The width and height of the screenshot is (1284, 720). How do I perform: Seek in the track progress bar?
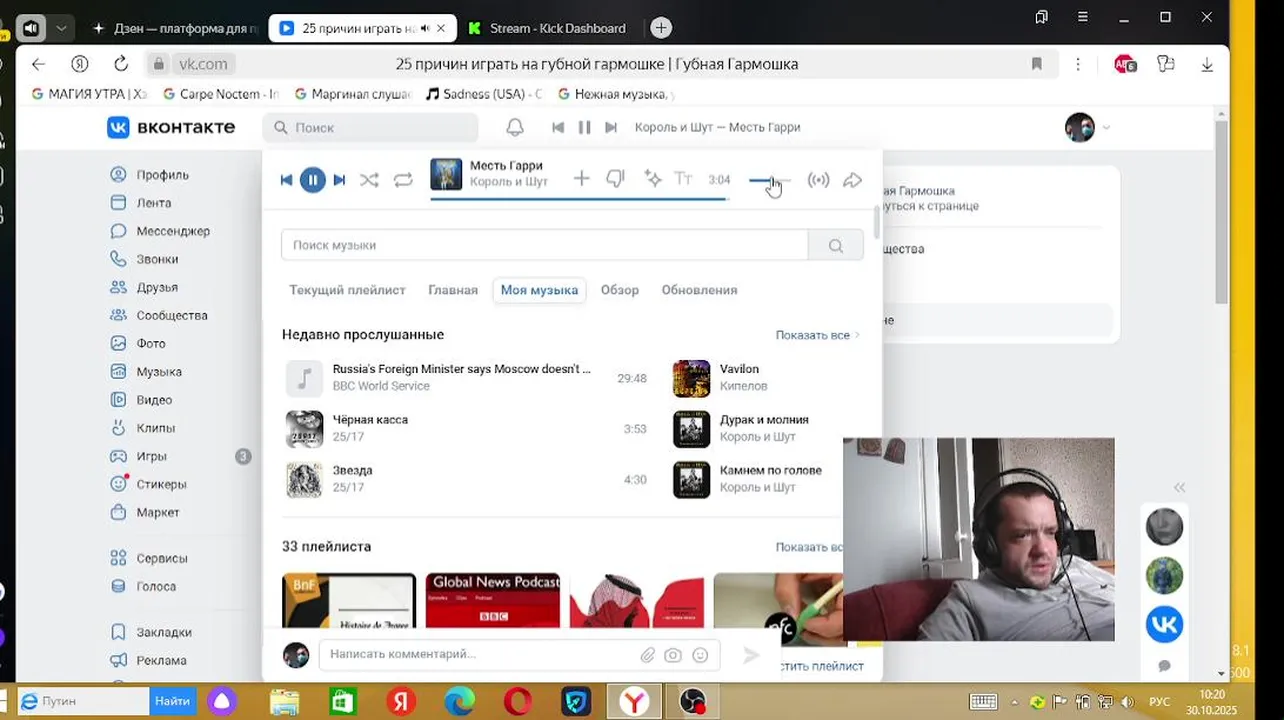click(578, 199)
